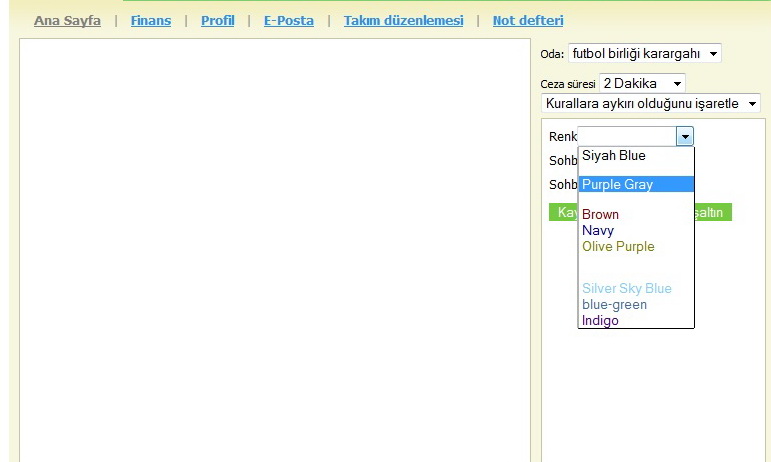Expand the Kurallara aykırı olduğunu işaretle dropdown

[650, 103]
